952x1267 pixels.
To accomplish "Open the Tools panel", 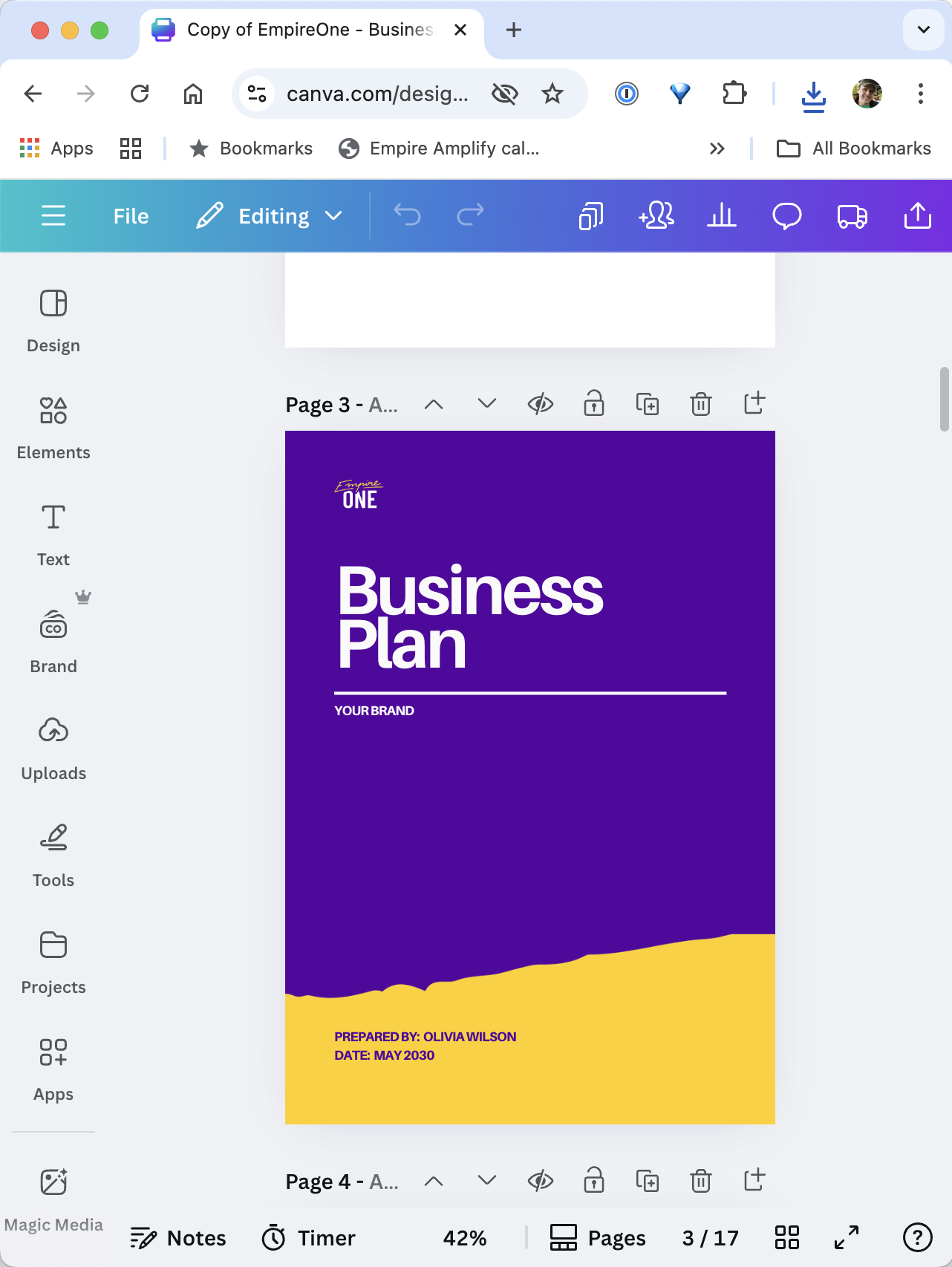I will (53, 856).
